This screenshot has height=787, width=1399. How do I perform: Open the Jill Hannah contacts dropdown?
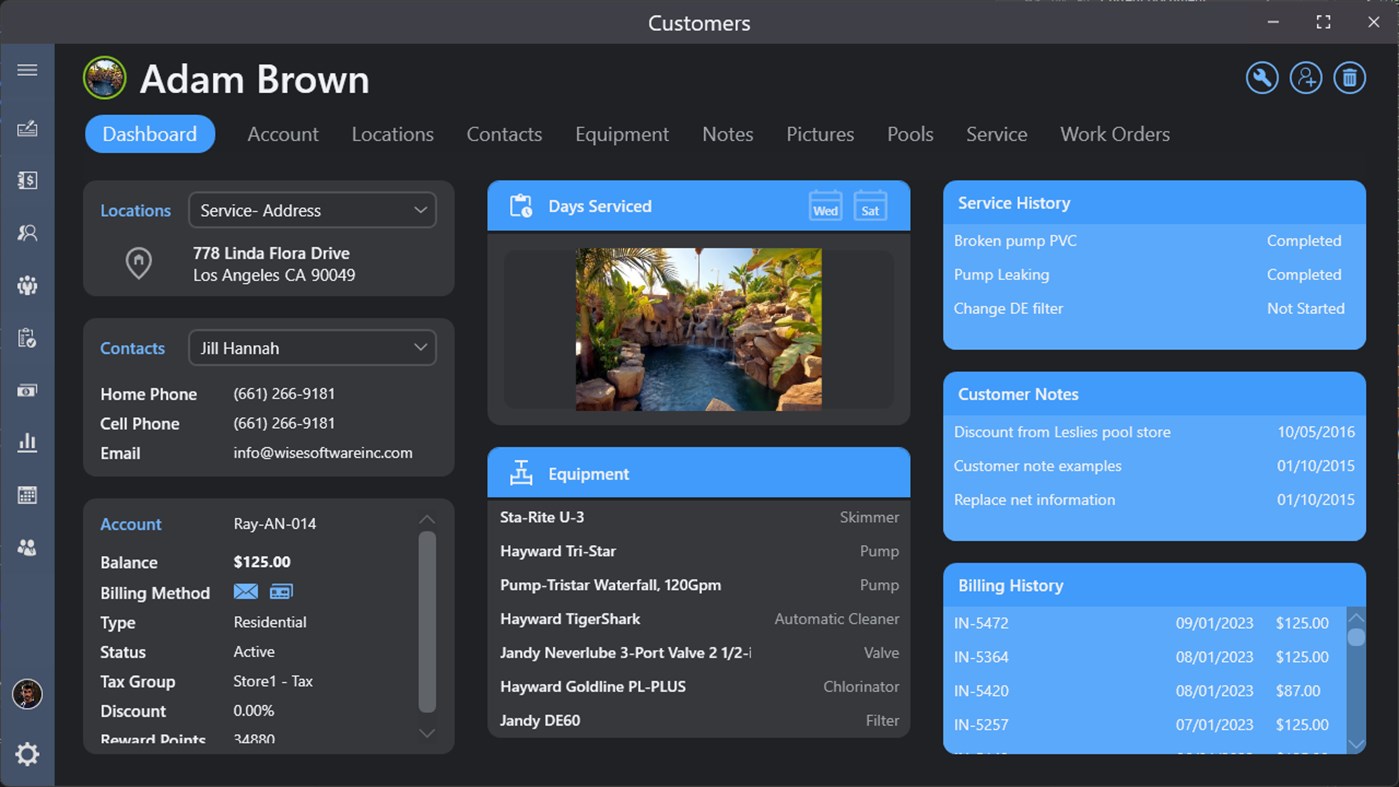312,347
